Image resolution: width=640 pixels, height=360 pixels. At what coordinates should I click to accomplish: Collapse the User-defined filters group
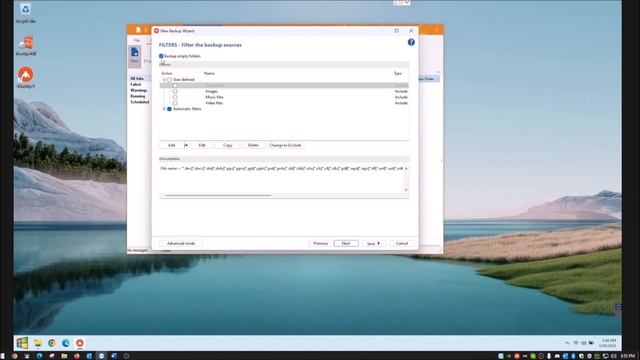pos(164,80)
